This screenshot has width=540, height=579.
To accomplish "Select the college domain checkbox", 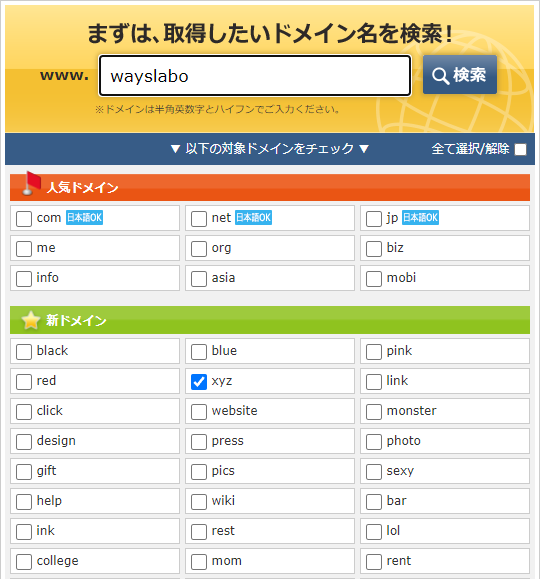I will coord(24,562).
